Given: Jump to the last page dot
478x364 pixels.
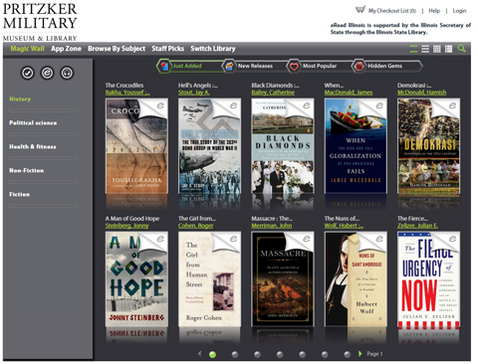Looking at the screenshot, I should point(347,355).
